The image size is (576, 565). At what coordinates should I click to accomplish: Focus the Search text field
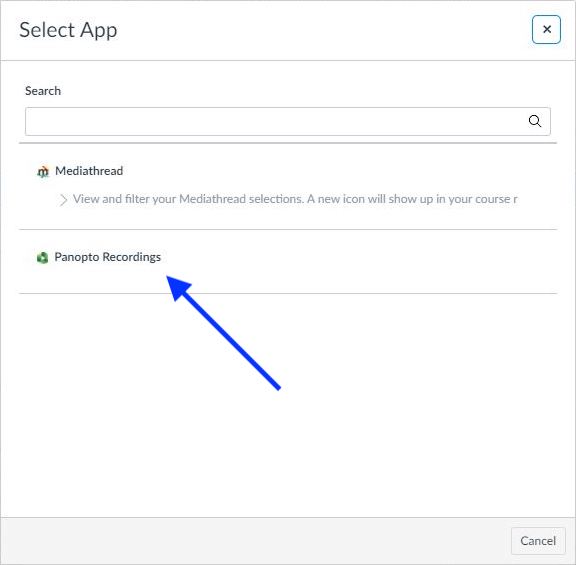pos(288,121)
